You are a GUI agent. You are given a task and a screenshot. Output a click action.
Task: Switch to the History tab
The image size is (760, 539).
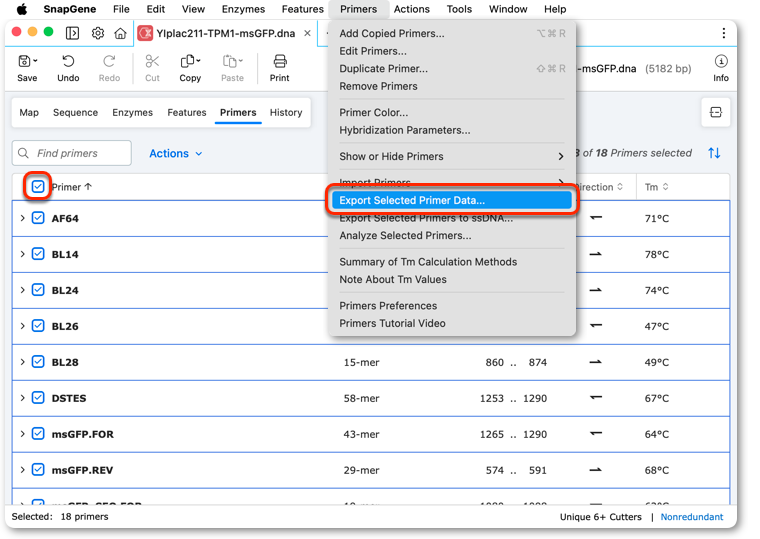click(286, 112)
